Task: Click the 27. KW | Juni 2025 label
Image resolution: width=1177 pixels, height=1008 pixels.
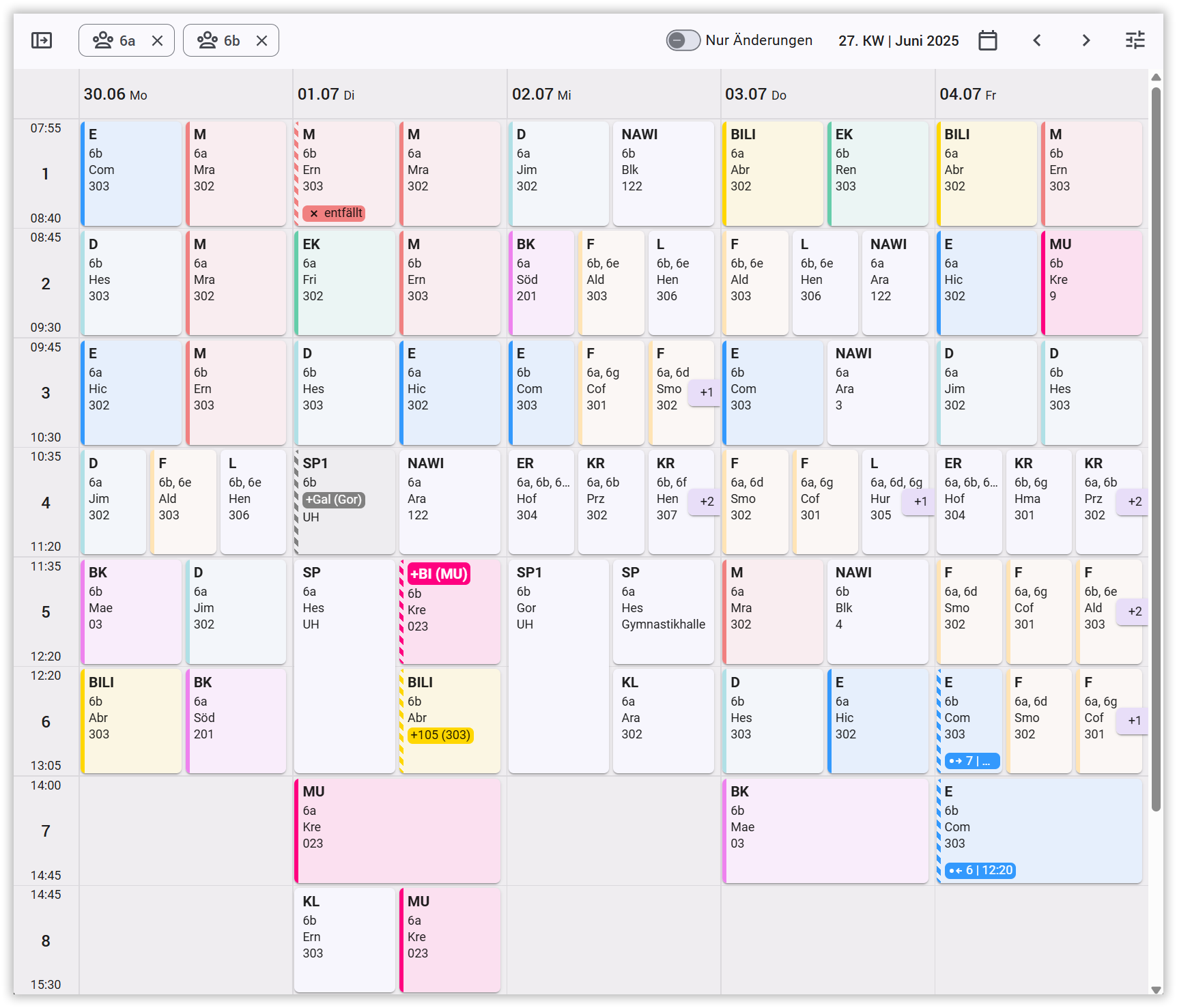Action: click(x=898, y=41)
